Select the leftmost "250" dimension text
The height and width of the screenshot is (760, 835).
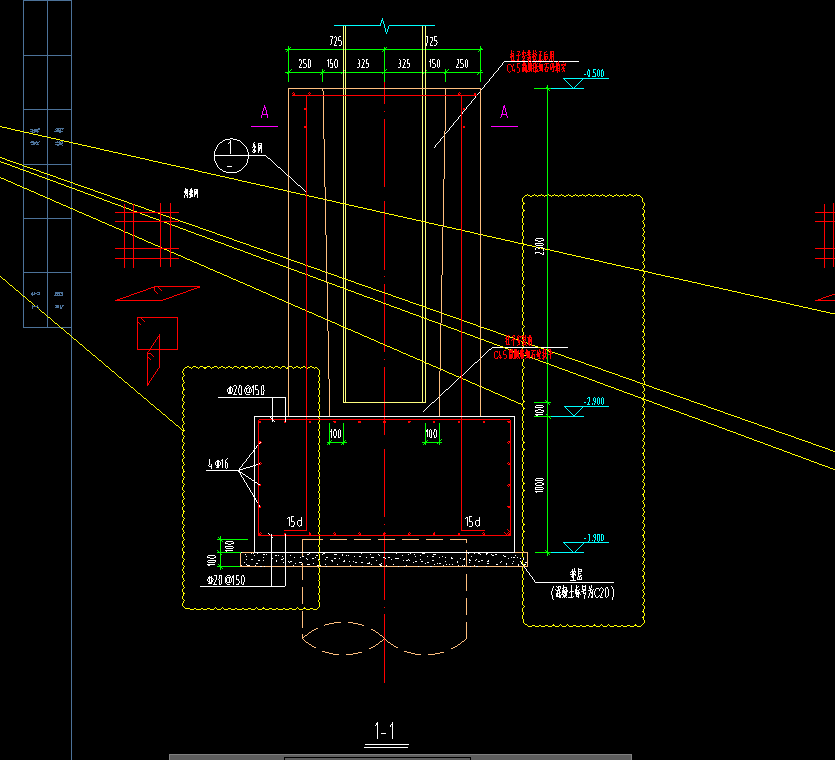pos(305,64)
